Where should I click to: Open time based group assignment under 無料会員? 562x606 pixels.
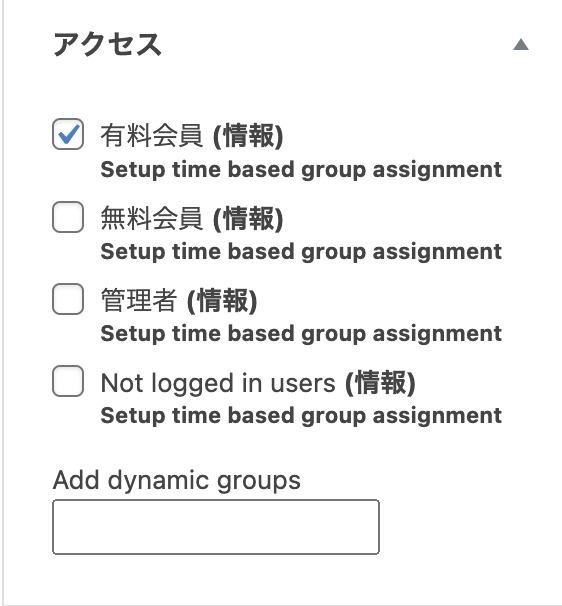coord(301,252)
